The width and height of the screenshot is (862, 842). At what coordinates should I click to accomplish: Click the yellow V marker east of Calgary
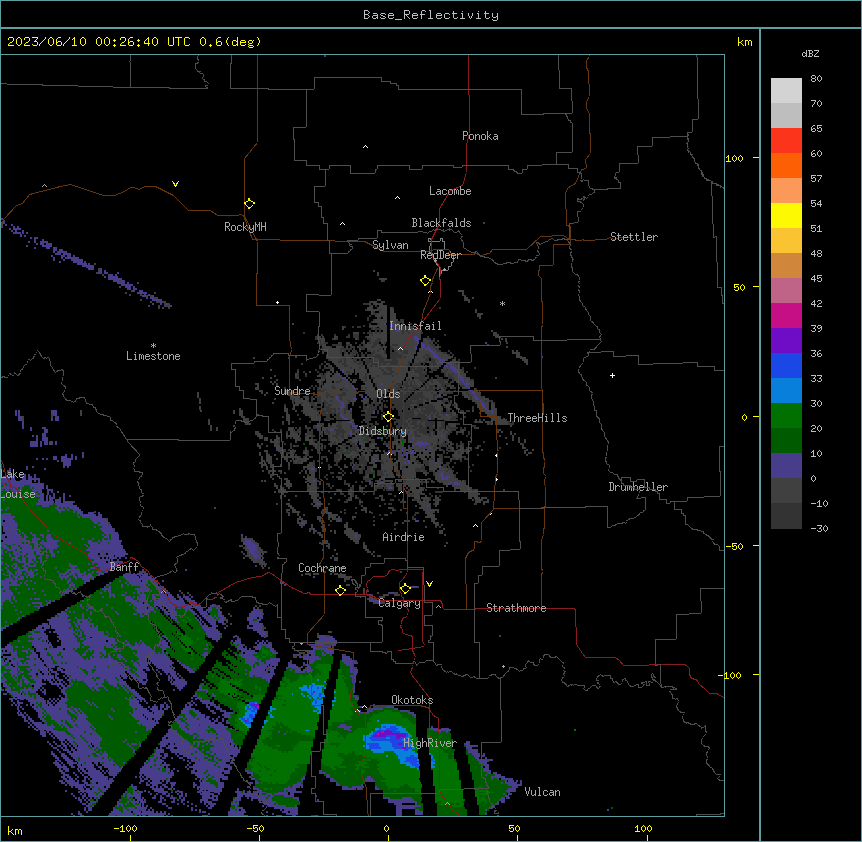pos(429,584)
